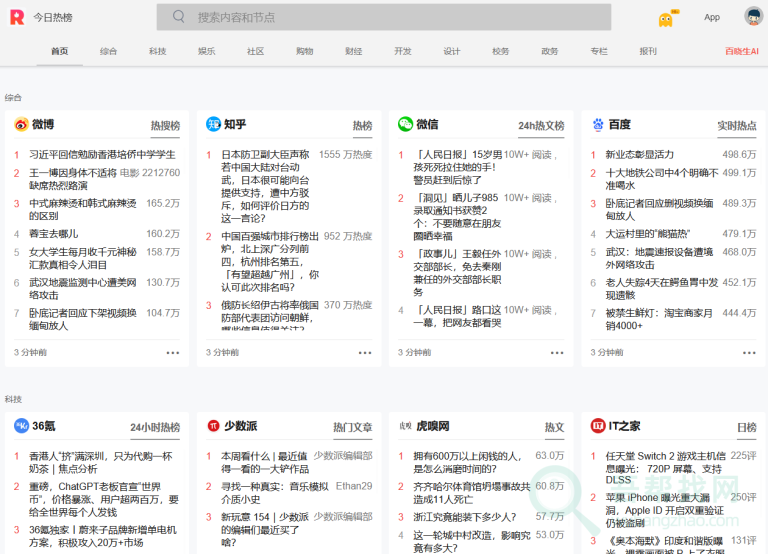Expand the Zhihu card more options
Screen dimensions: 768x554
click(x=365, y=353)
